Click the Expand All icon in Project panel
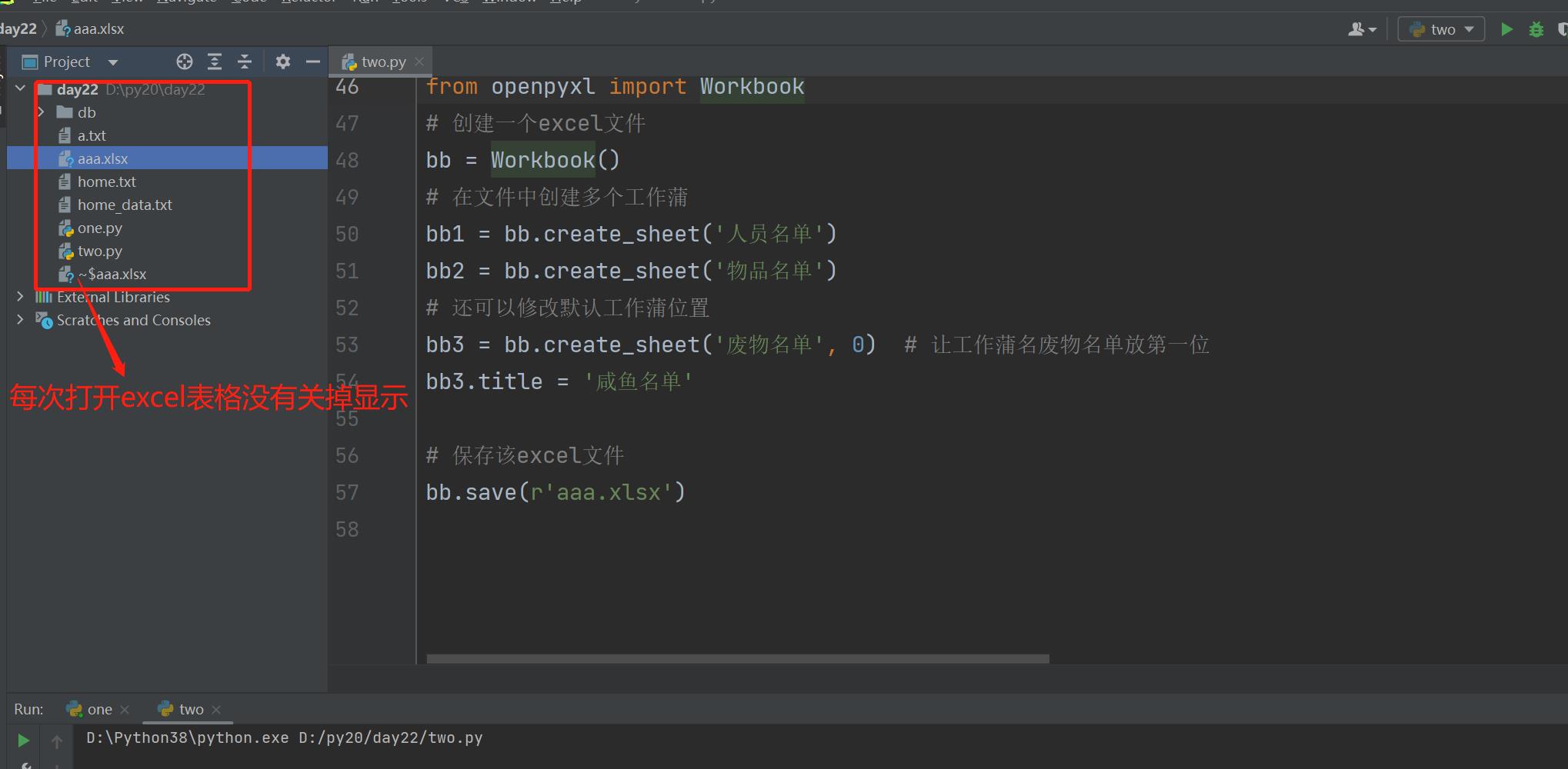The width and height of the screenshot is (1568, 769). (215, 62)
